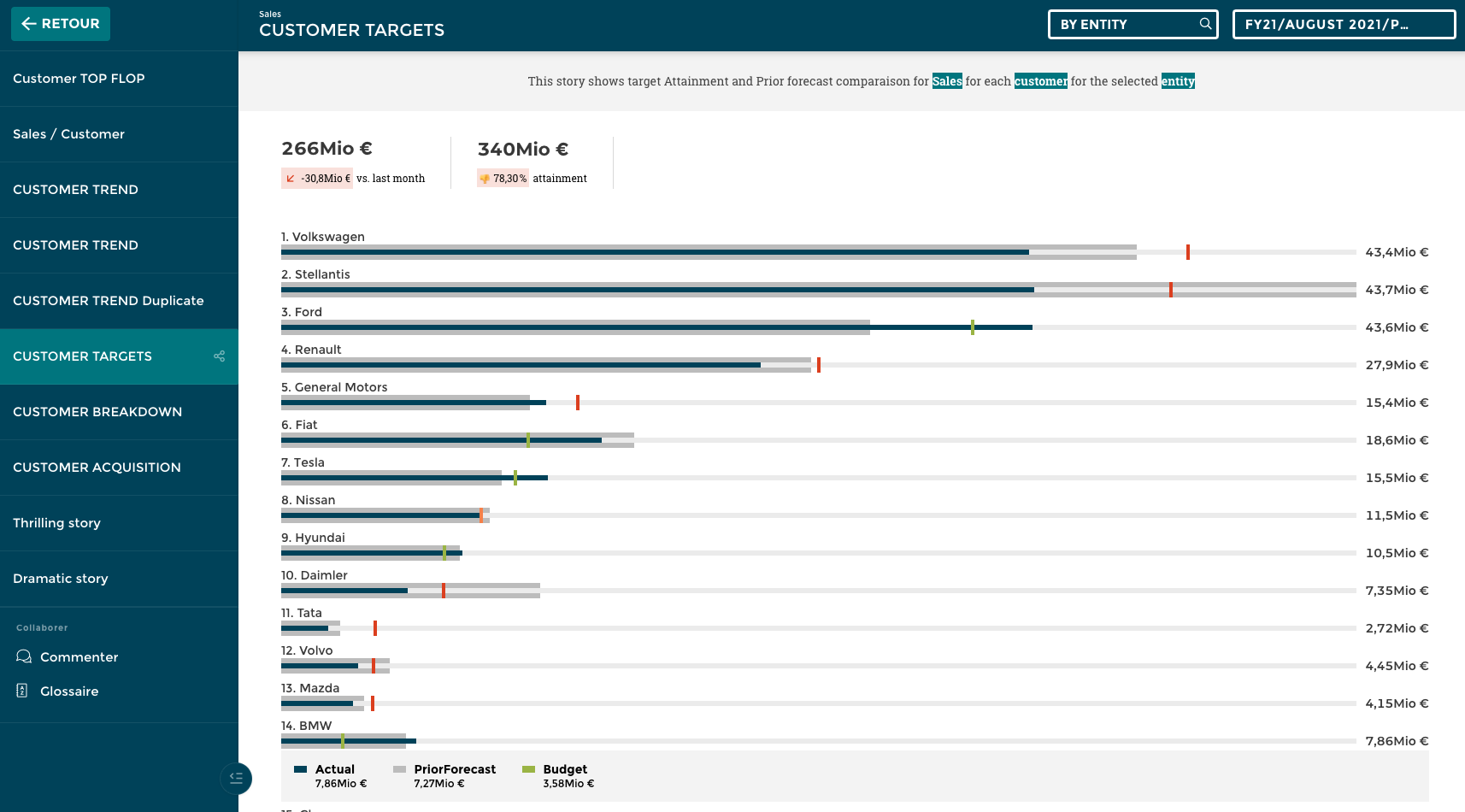Click the red down-arrow badge next to -30,8Mio €

tap(289, 178)
